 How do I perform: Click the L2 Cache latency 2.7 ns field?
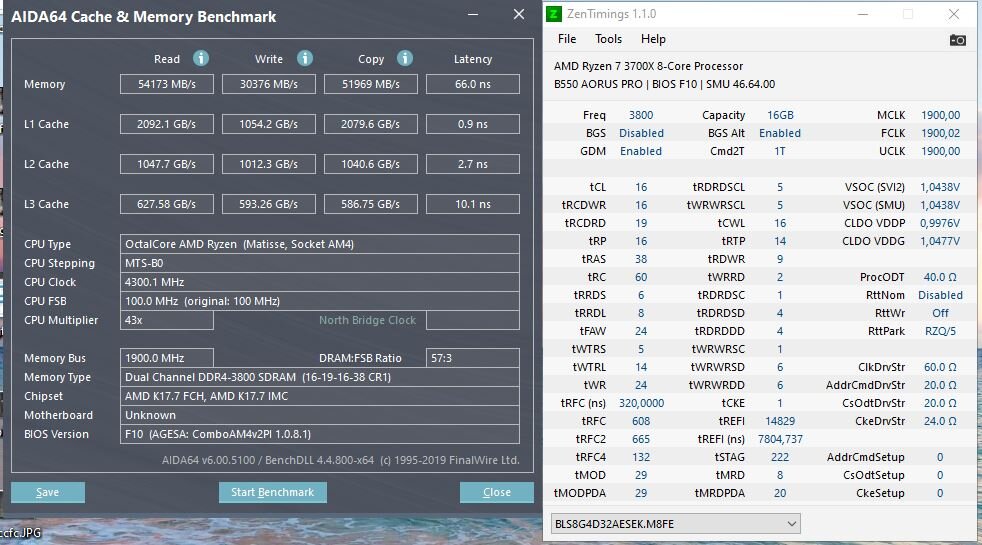point(473,164)
